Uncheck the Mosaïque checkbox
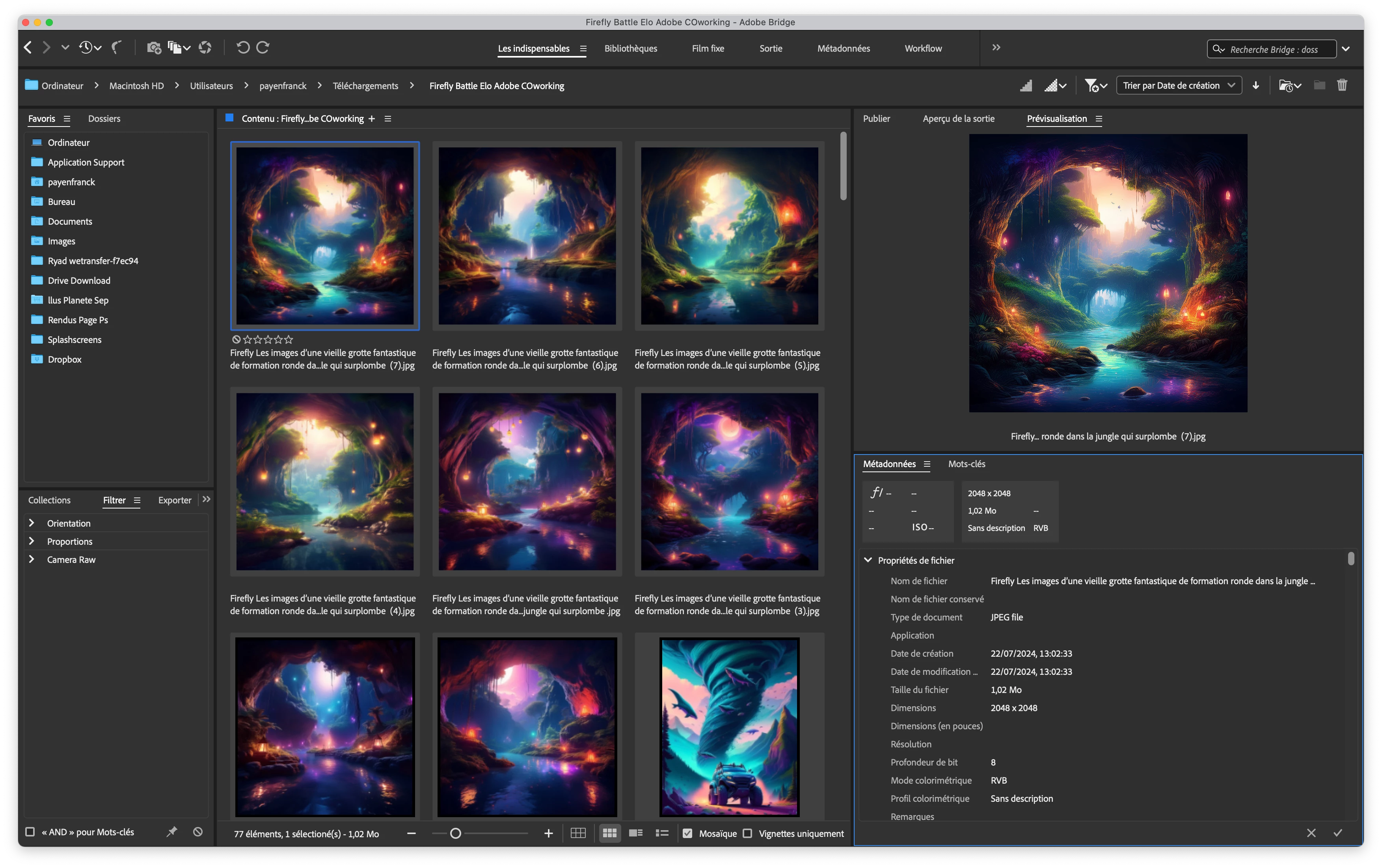The height and width of the screenshot is (868, 1382). click(x=687, y=834)
